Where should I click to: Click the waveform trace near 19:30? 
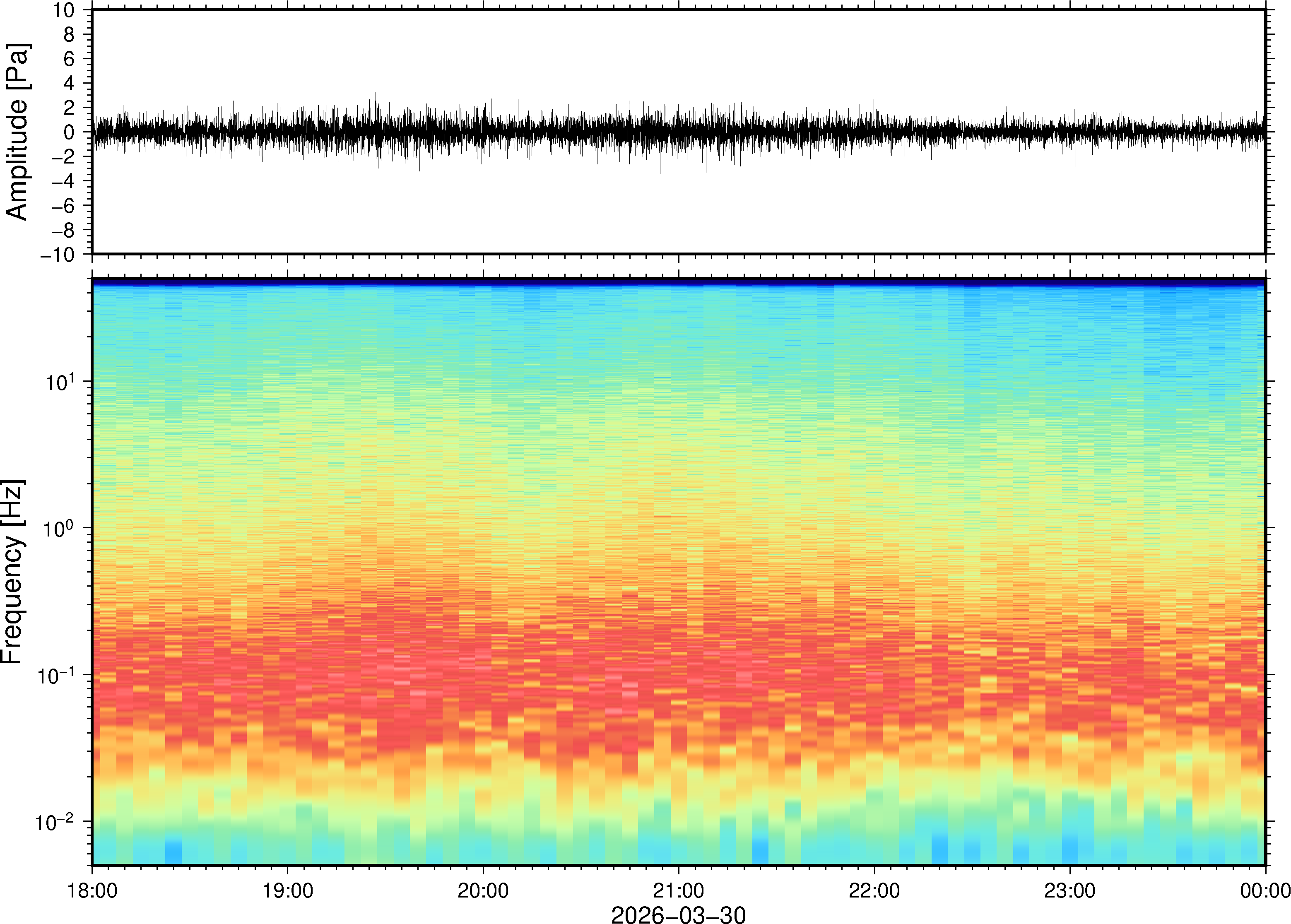click(385, 131)
